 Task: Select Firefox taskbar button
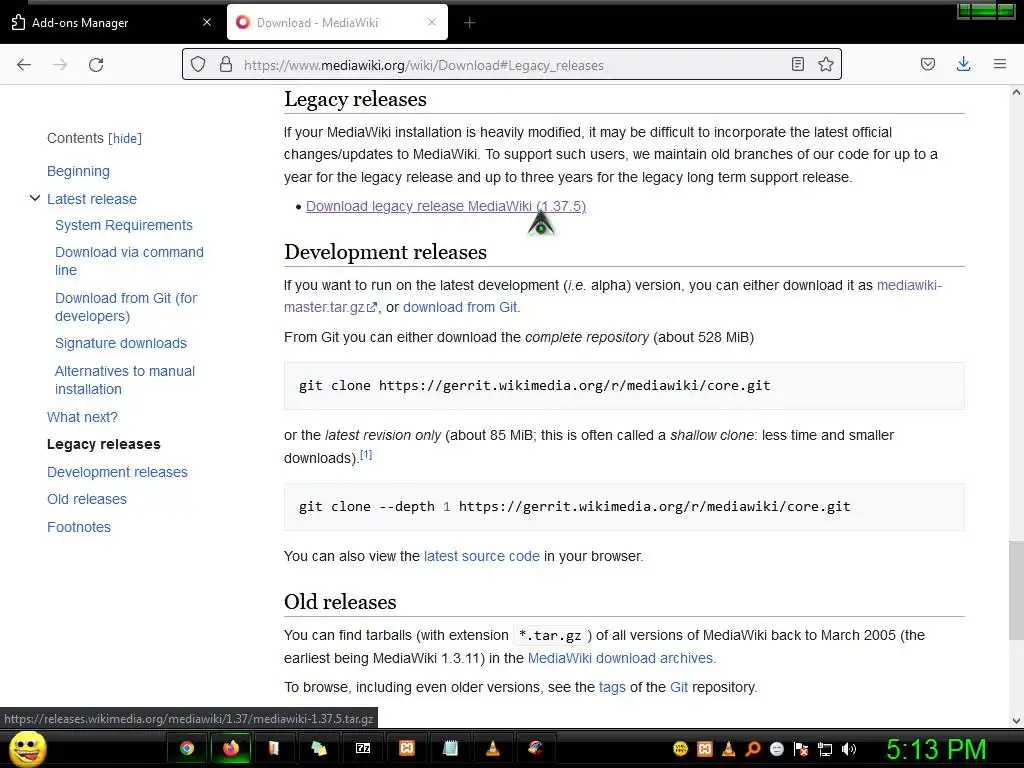(231, 748)
